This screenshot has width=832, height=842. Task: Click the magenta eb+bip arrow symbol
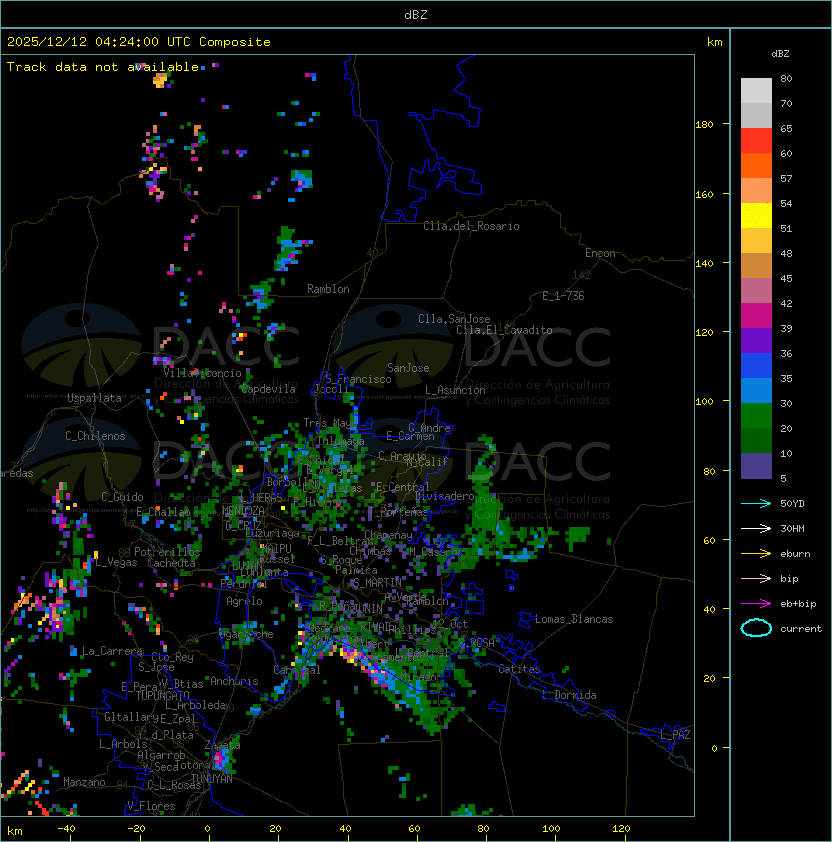click(x=756, y=604)
